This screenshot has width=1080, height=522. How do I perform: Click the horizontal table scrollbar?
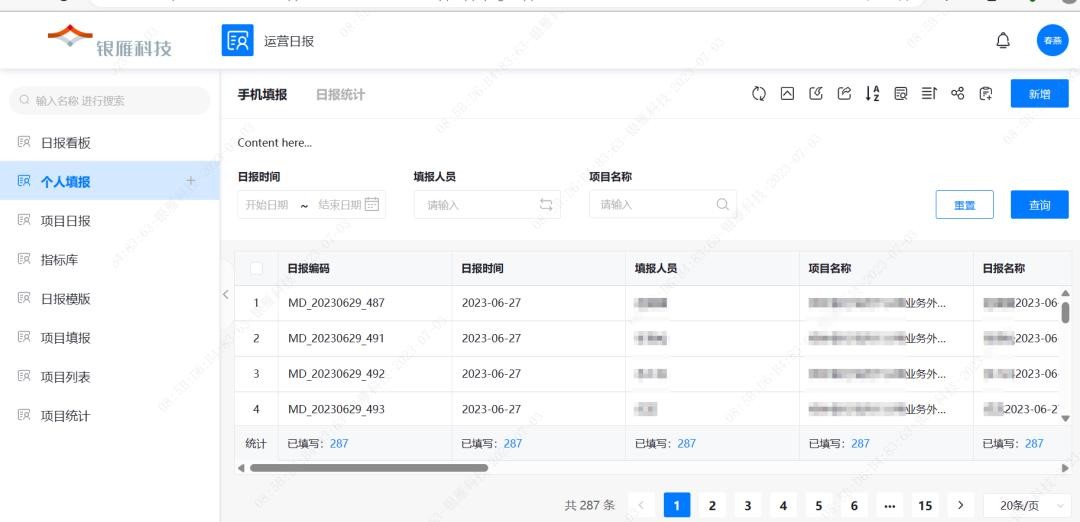[368, 468]
